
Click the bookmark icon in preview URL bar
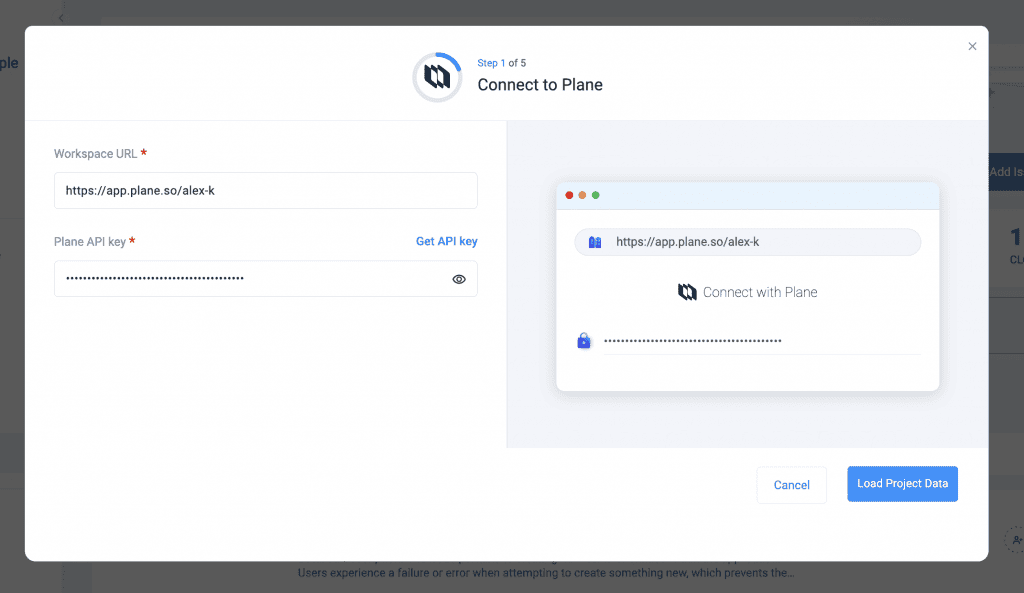point(595,242)
